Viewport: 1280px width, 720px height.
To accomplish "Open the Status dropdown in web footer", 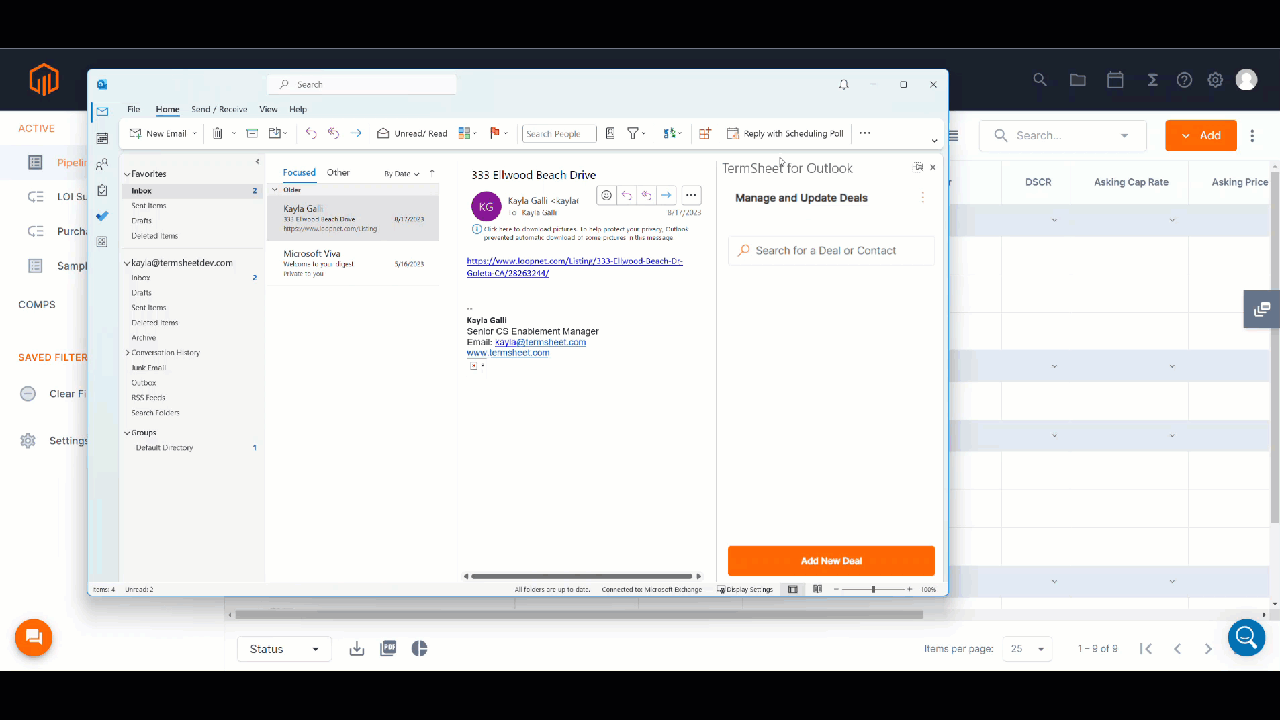I will point(284,649).
